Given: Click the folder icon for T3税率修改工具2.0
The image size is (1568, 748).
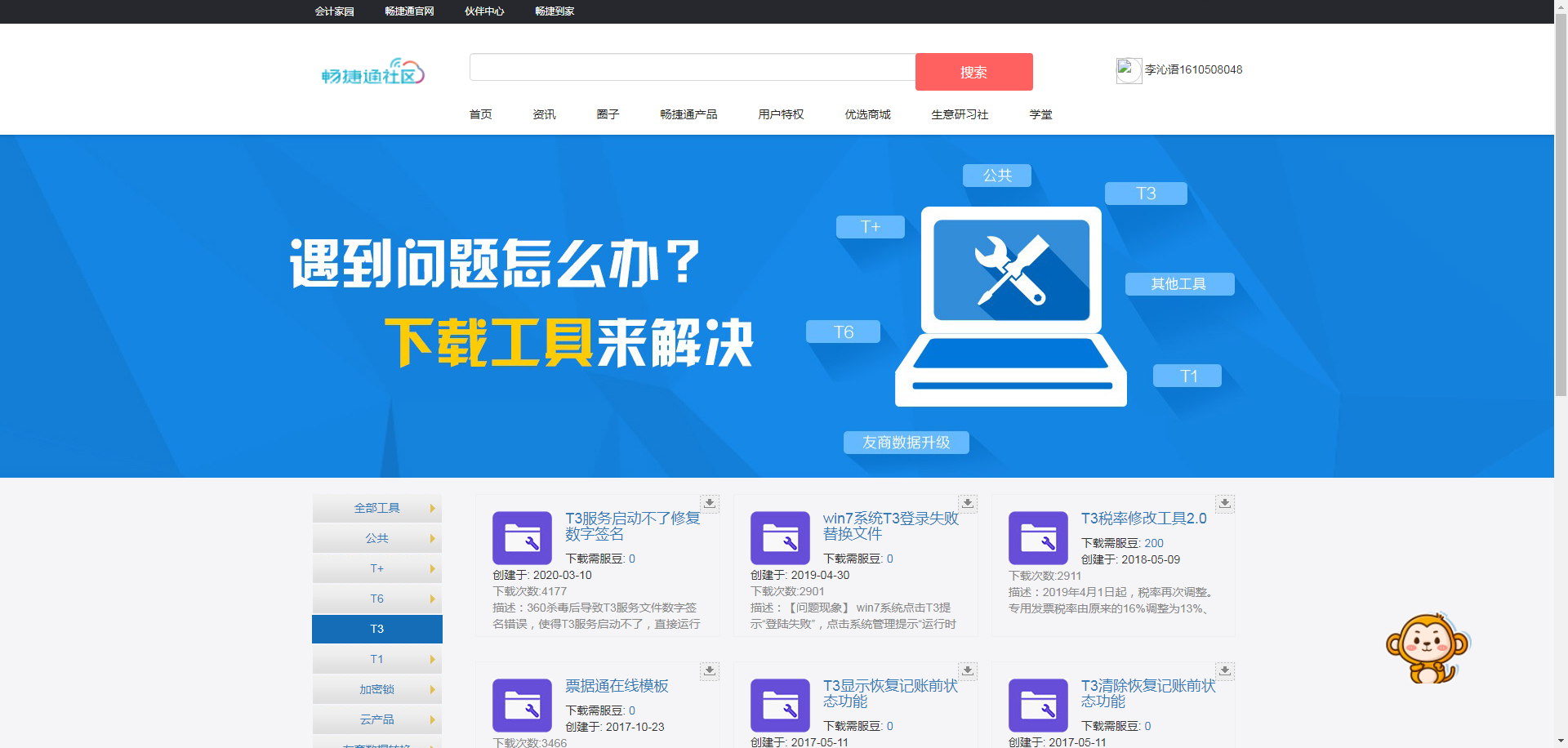Looking at the screenshot, I should point(1039,538).
